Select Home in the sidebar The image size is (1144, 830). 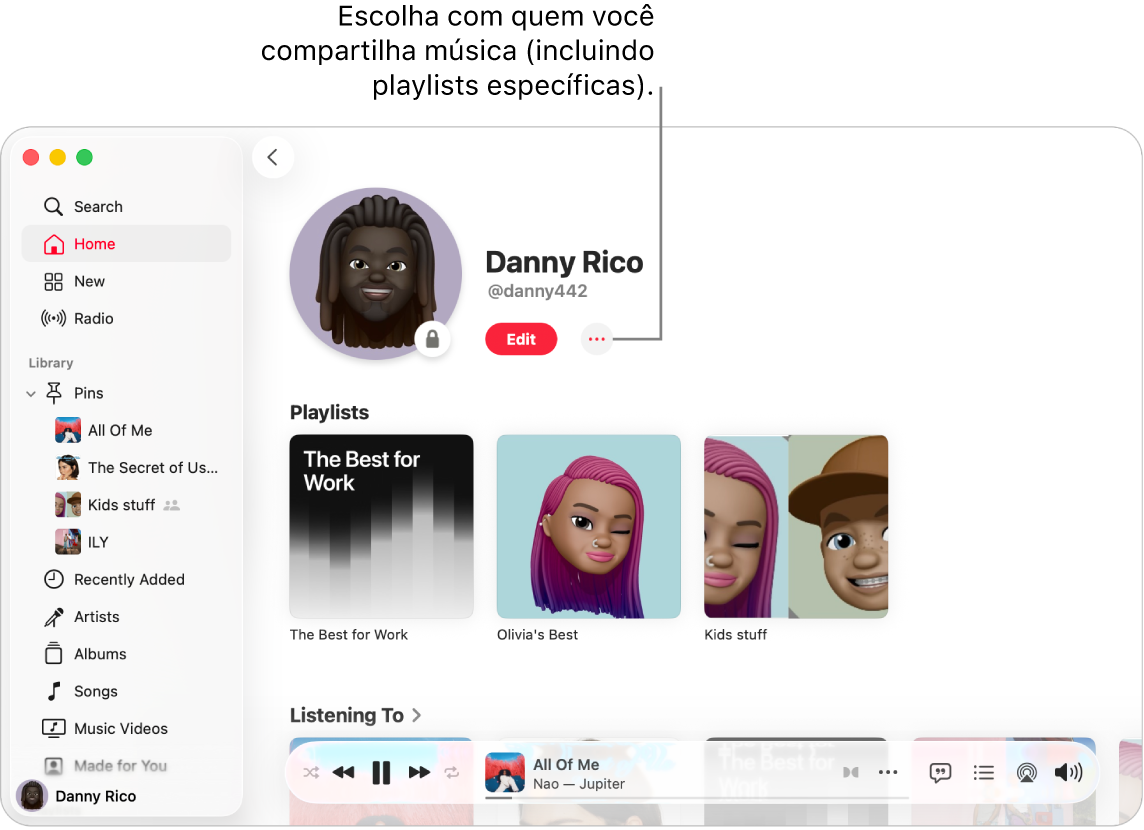(95, 243)
